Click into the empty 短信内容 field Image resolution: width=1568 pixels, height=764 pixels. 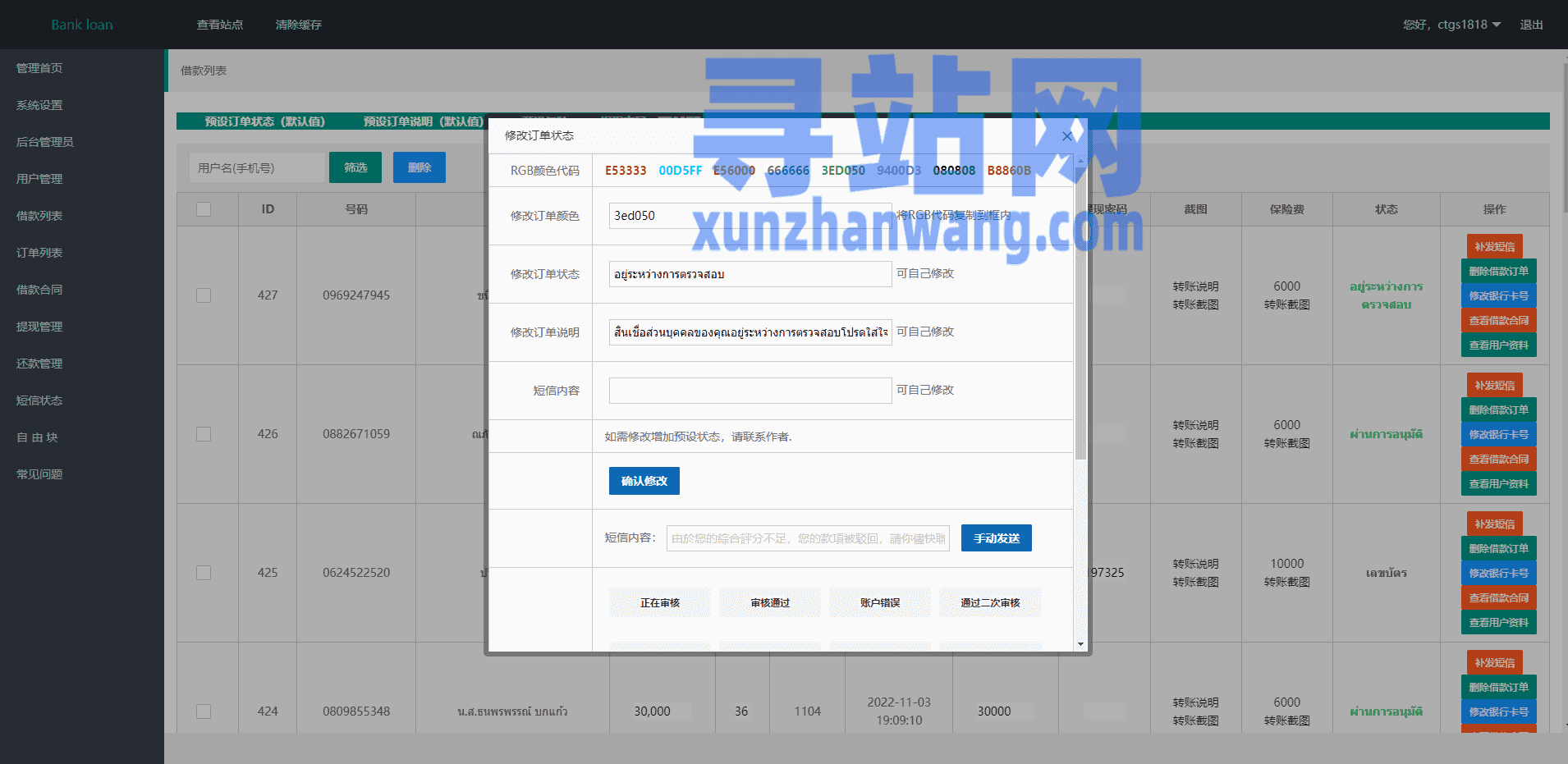coord(749,391)
